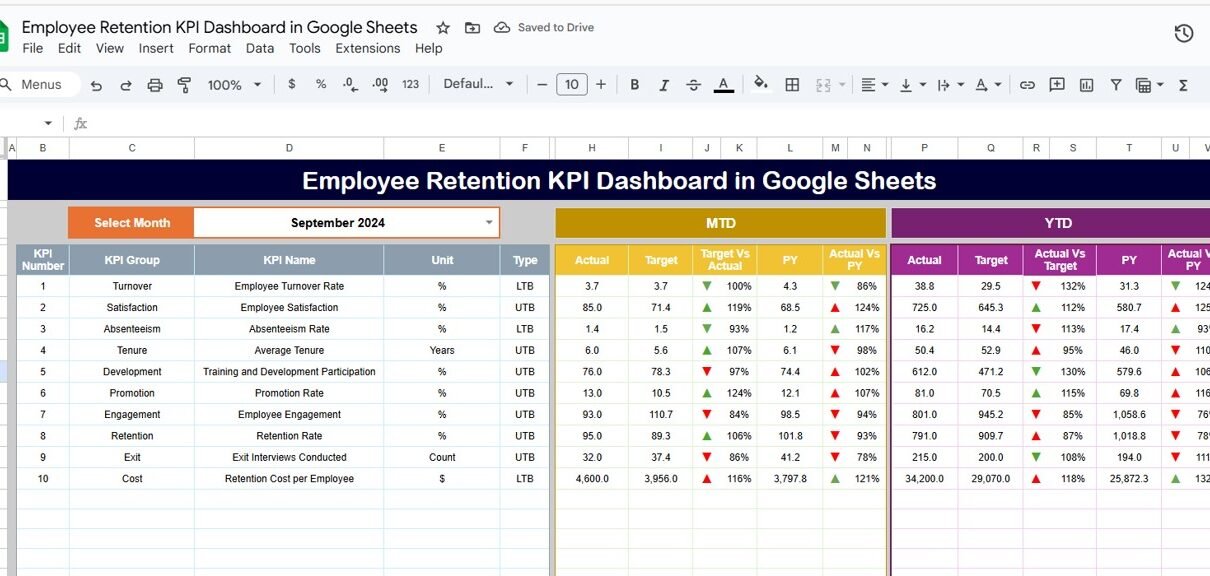This screenshot has height=576, width=1210.
Task: Click the increase font size plus button
Action: [x=601, y=85]
